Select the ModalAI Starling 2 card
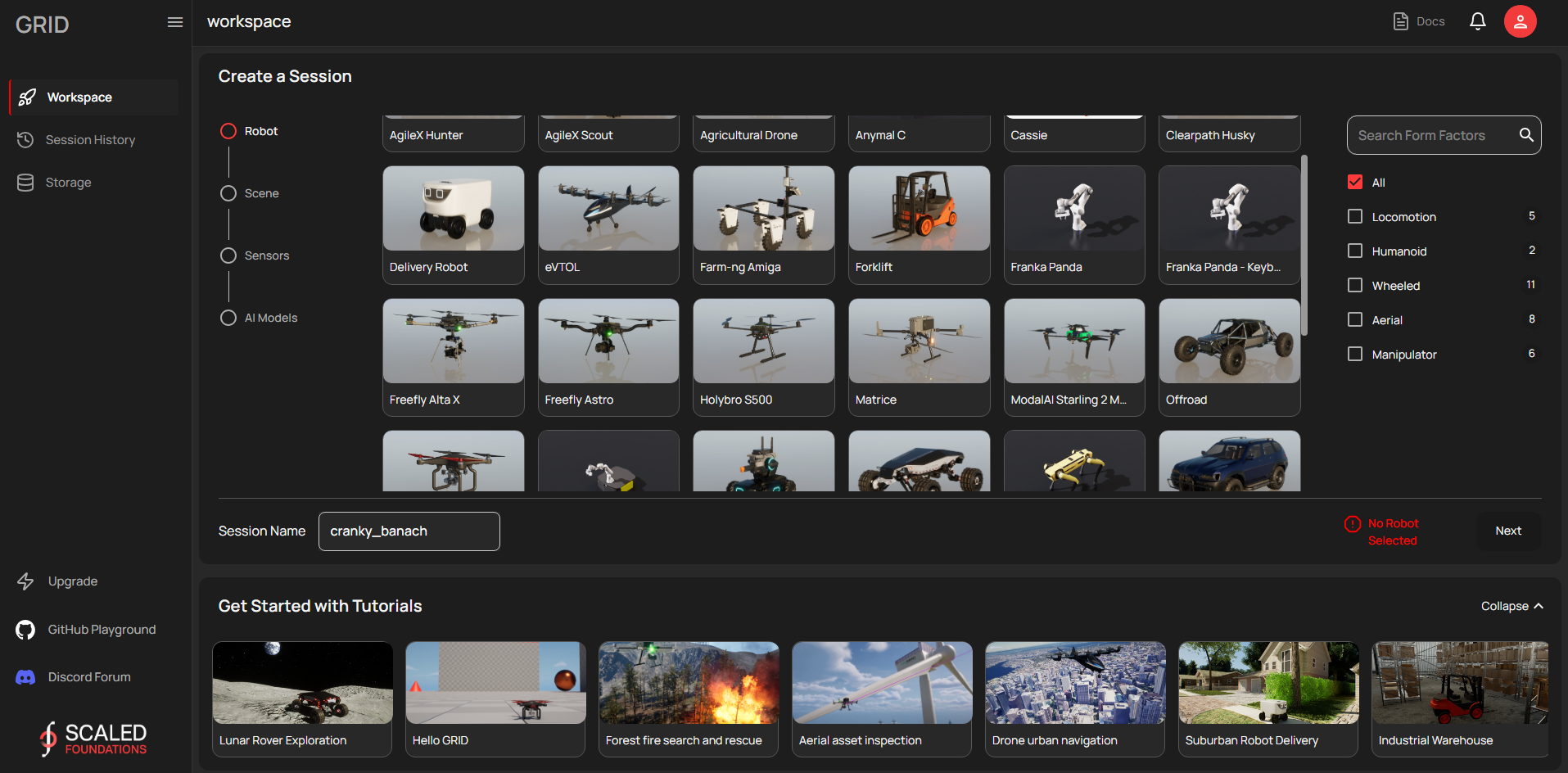Viewport: 1568px width, 773px height. [1074, 358]
